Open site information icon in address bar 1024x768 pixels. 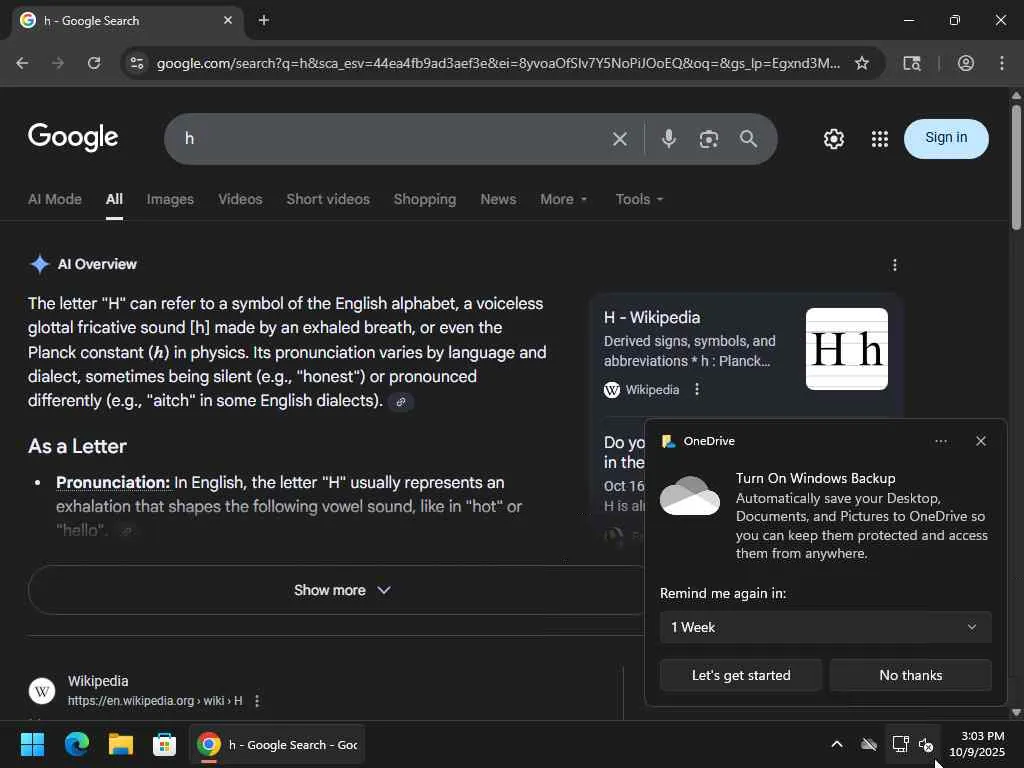(x=136, y=63)
